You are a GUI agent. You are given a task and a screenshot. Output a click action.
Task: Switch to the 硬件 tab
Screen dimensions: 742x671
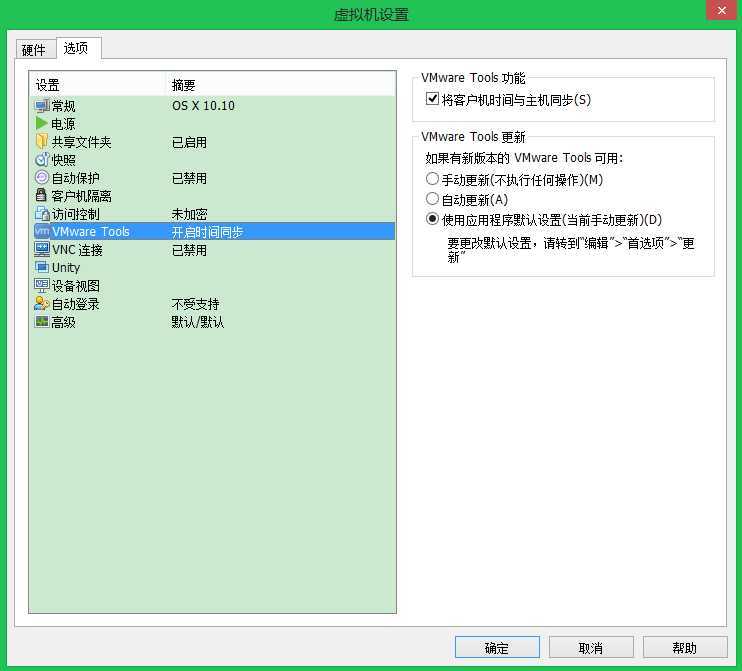pos(34,50)
